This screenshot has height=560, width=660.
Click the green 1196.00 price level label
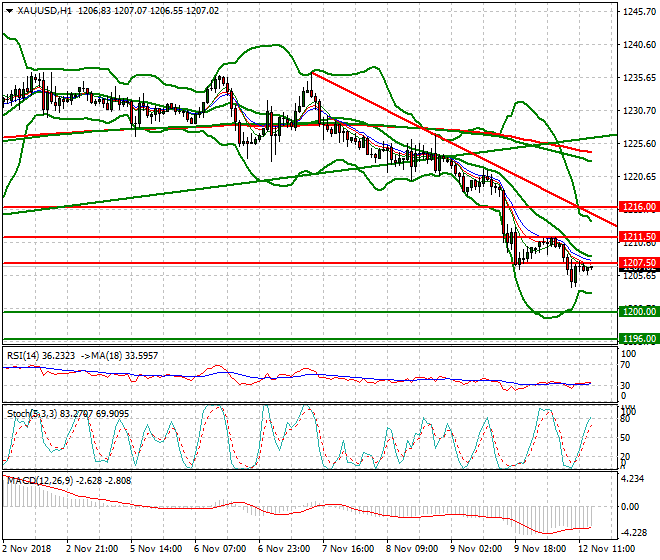(x=639, y=339)
